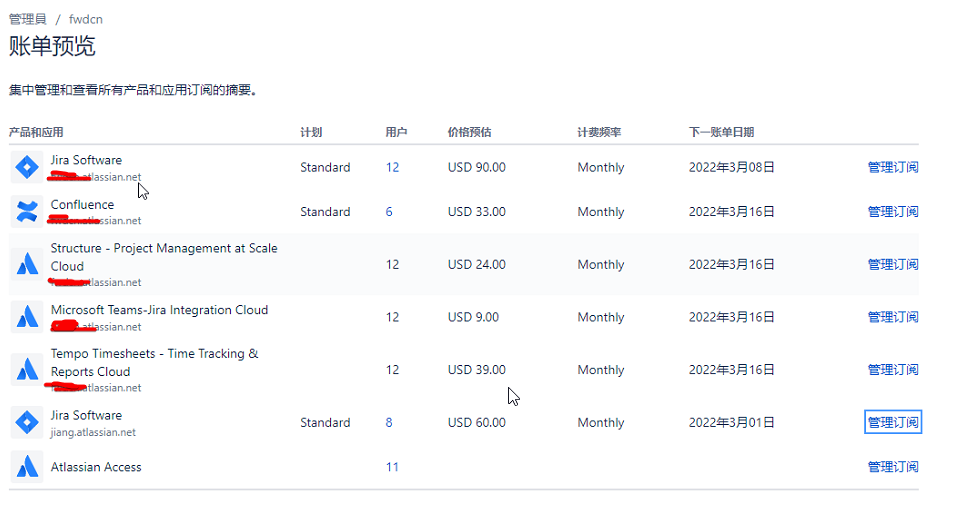The height and width of the screenshot is (522, 954).
Task: Click user count 12 for Tempo Timesheets
Action: [392, 370]
